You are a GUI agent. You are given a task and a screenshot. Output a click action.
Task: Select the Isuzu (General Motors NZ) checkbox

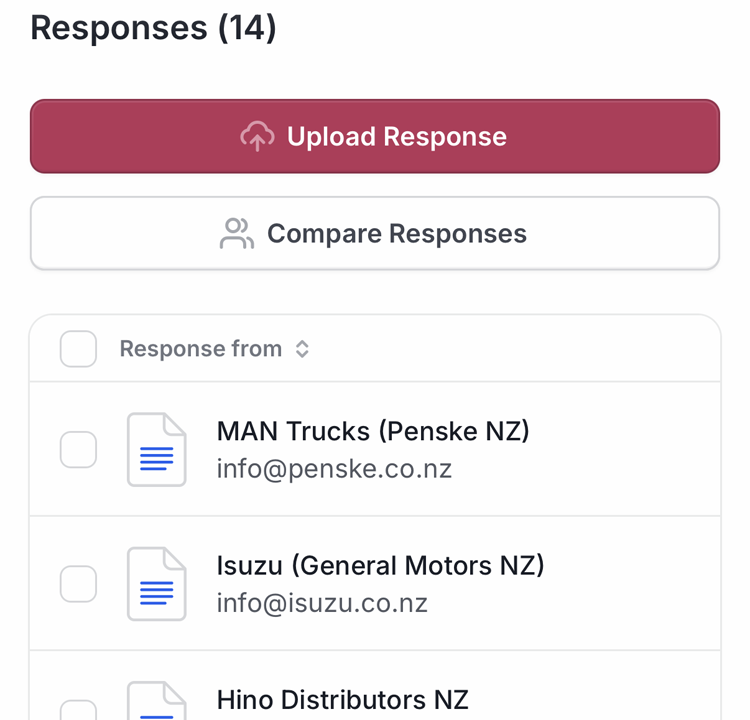pos(78,584)
